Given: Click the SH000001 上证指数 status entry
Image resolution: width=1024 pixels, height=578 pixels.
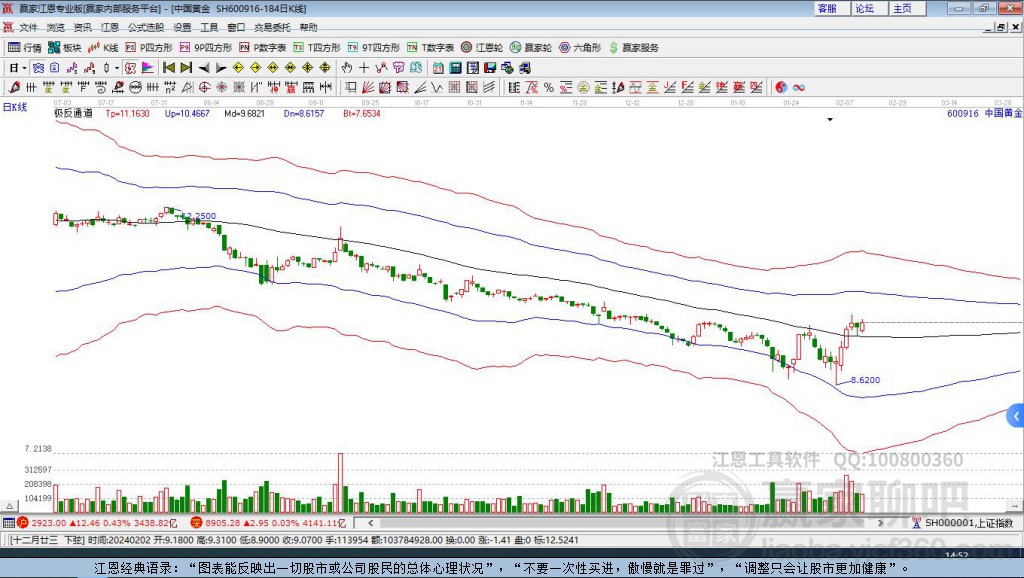Looking at the screenshot, I should click(963, 523).
